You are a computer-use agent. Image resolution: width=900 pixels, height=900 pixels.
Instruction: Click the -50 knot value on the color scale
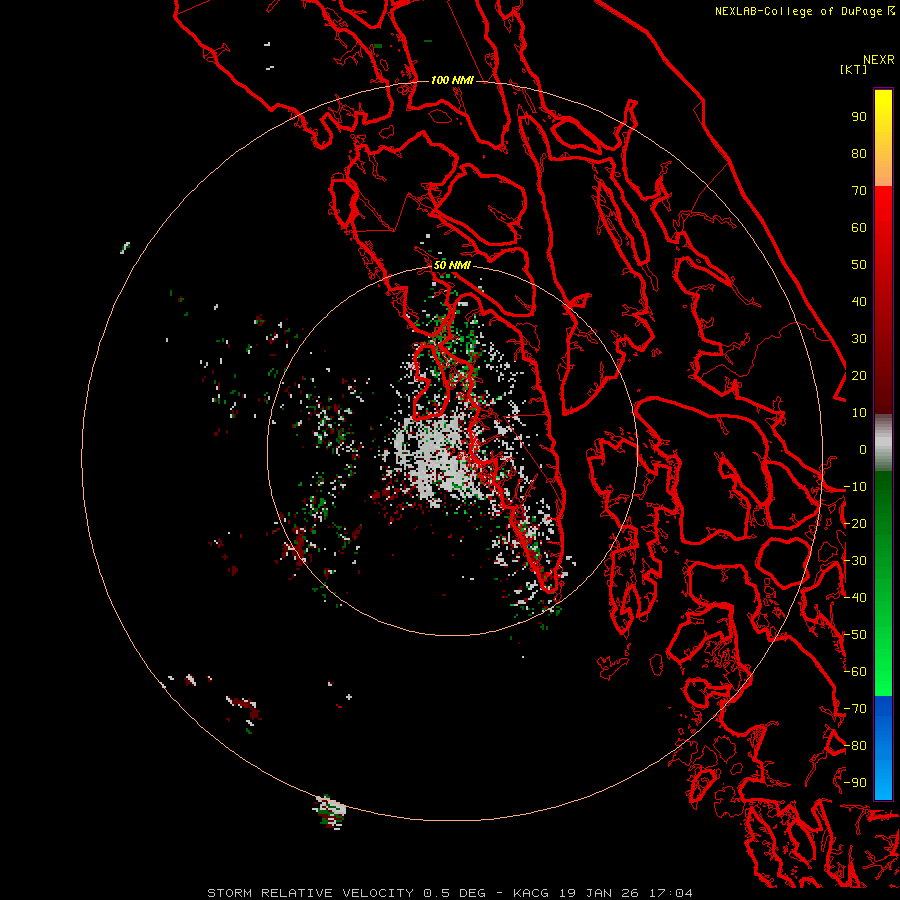855,635
